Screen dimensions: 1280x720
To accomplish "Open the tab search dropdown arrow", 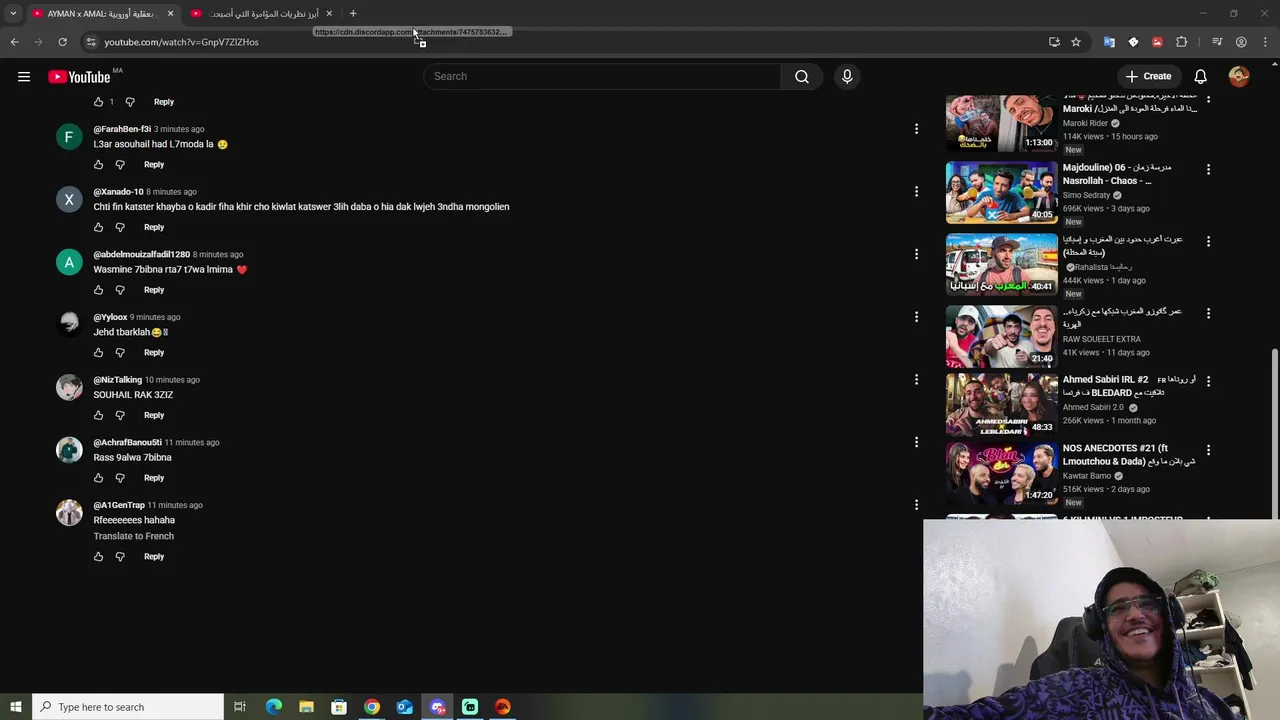I will [x=13, y=13].
